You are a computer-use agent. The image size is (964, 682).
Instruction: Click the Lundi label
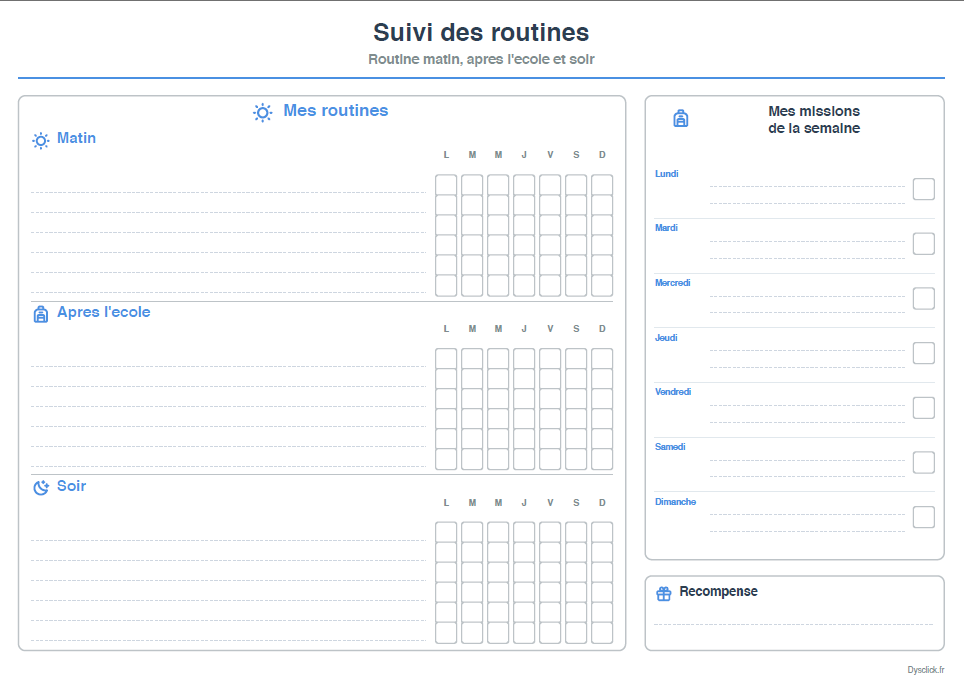(x=666, y=173)
